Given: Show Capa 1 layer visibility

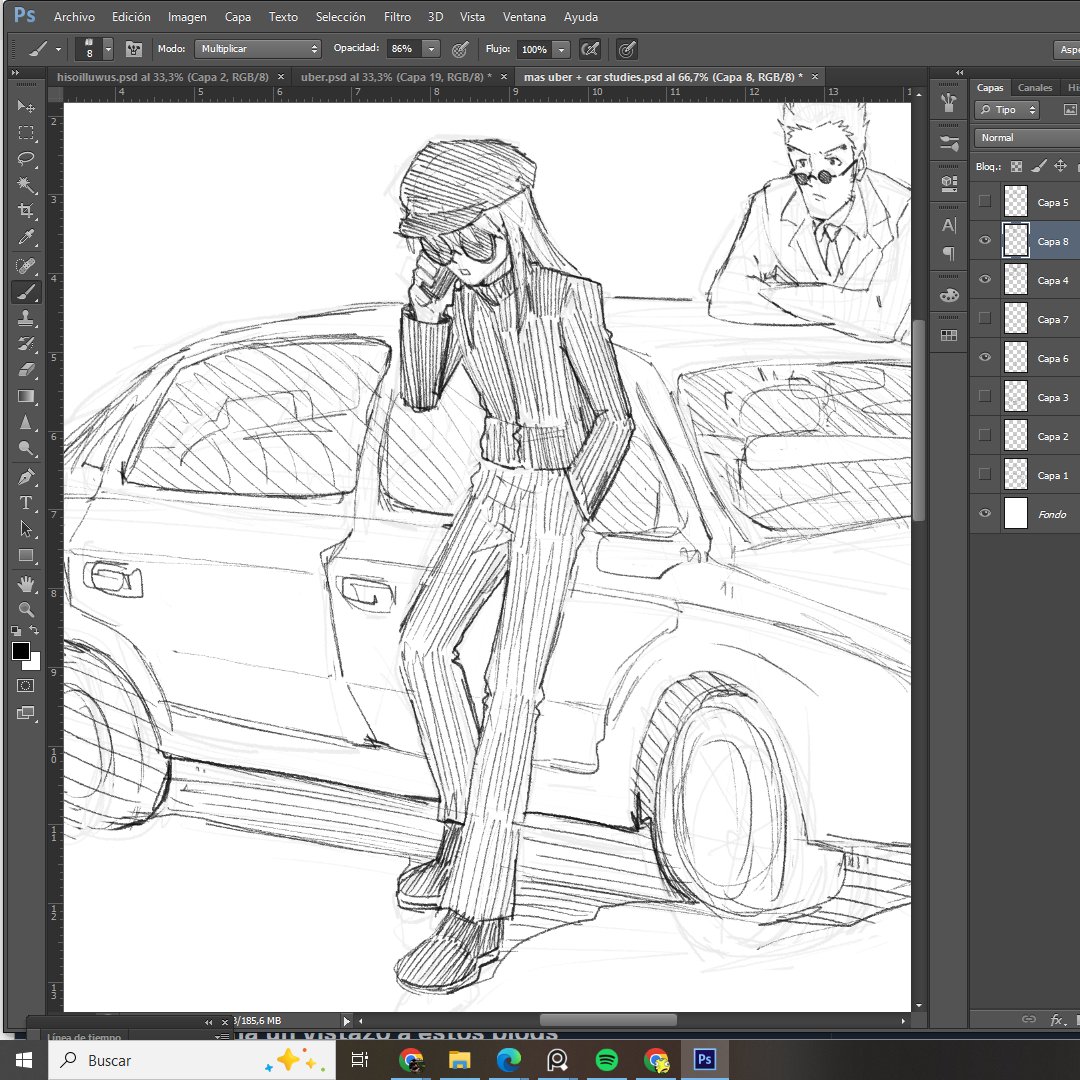Looking at the screenshot, I should [x=985, y=474].
